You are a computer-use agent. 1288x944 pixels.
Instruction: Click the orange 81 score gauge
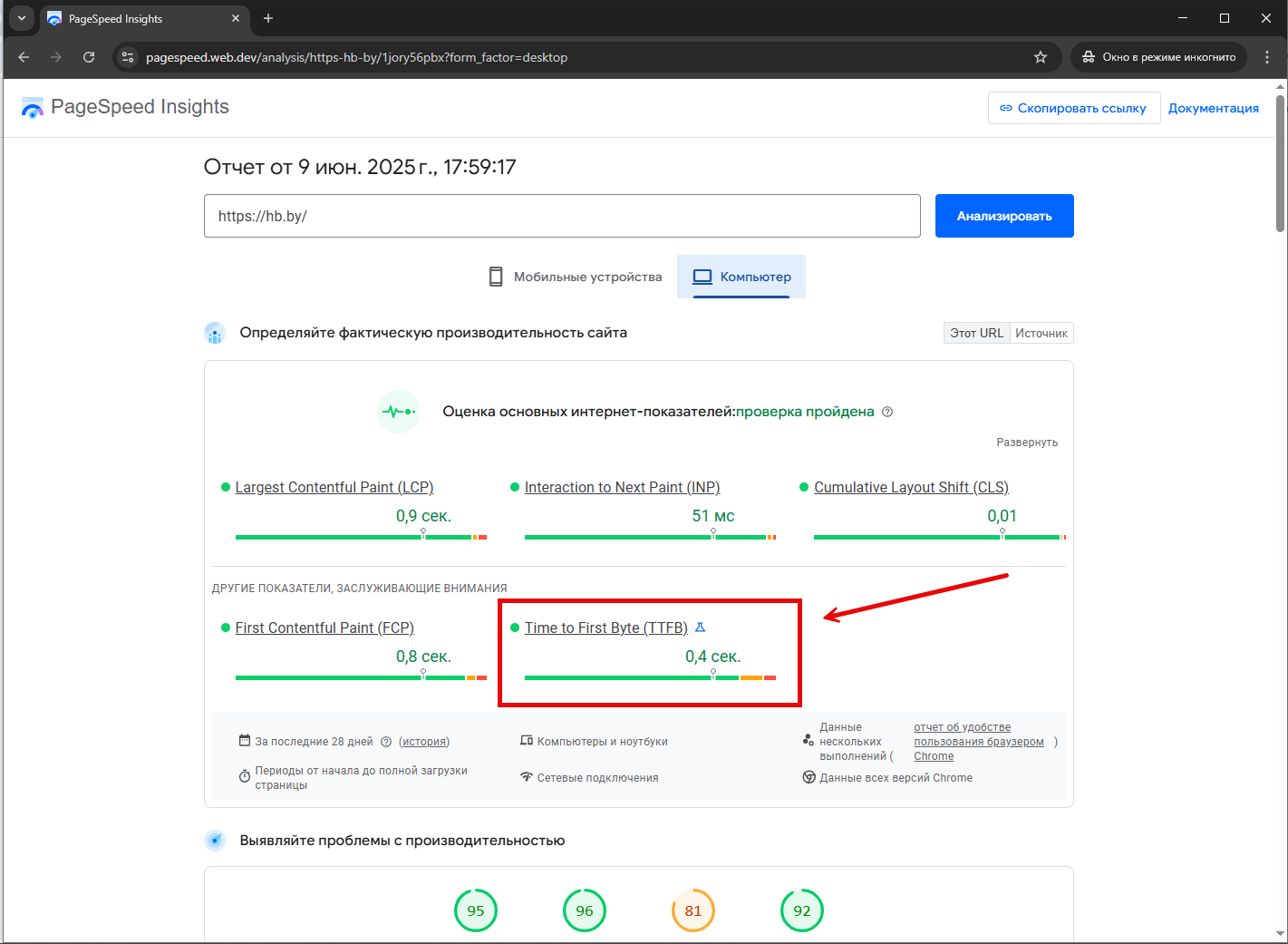point(693,910)
